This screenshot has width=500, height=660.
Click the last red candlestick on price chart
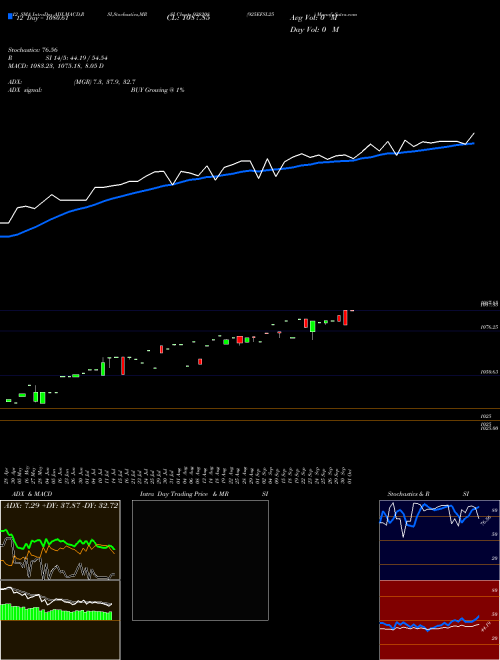point(346,318)
